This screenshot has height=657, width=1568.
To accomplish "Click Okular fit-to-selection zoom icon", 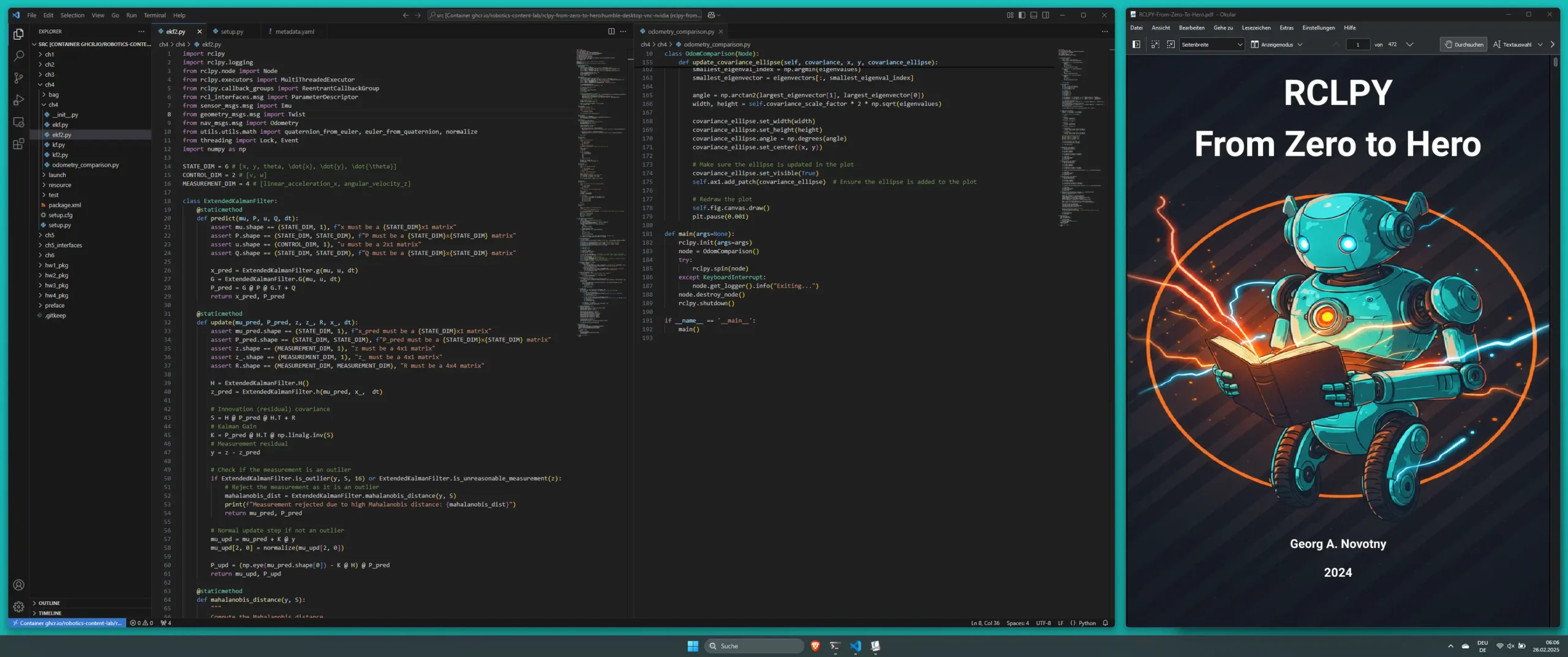I will pos(1155,44).
